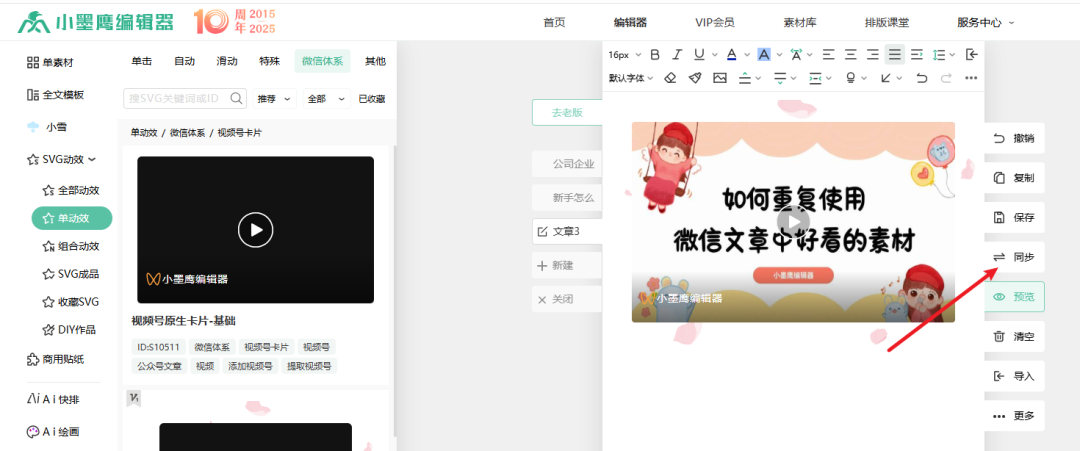The height and width of the screenshot is (451, 1080).
Task: Toggle underline formatting
Action: point(699,54)
